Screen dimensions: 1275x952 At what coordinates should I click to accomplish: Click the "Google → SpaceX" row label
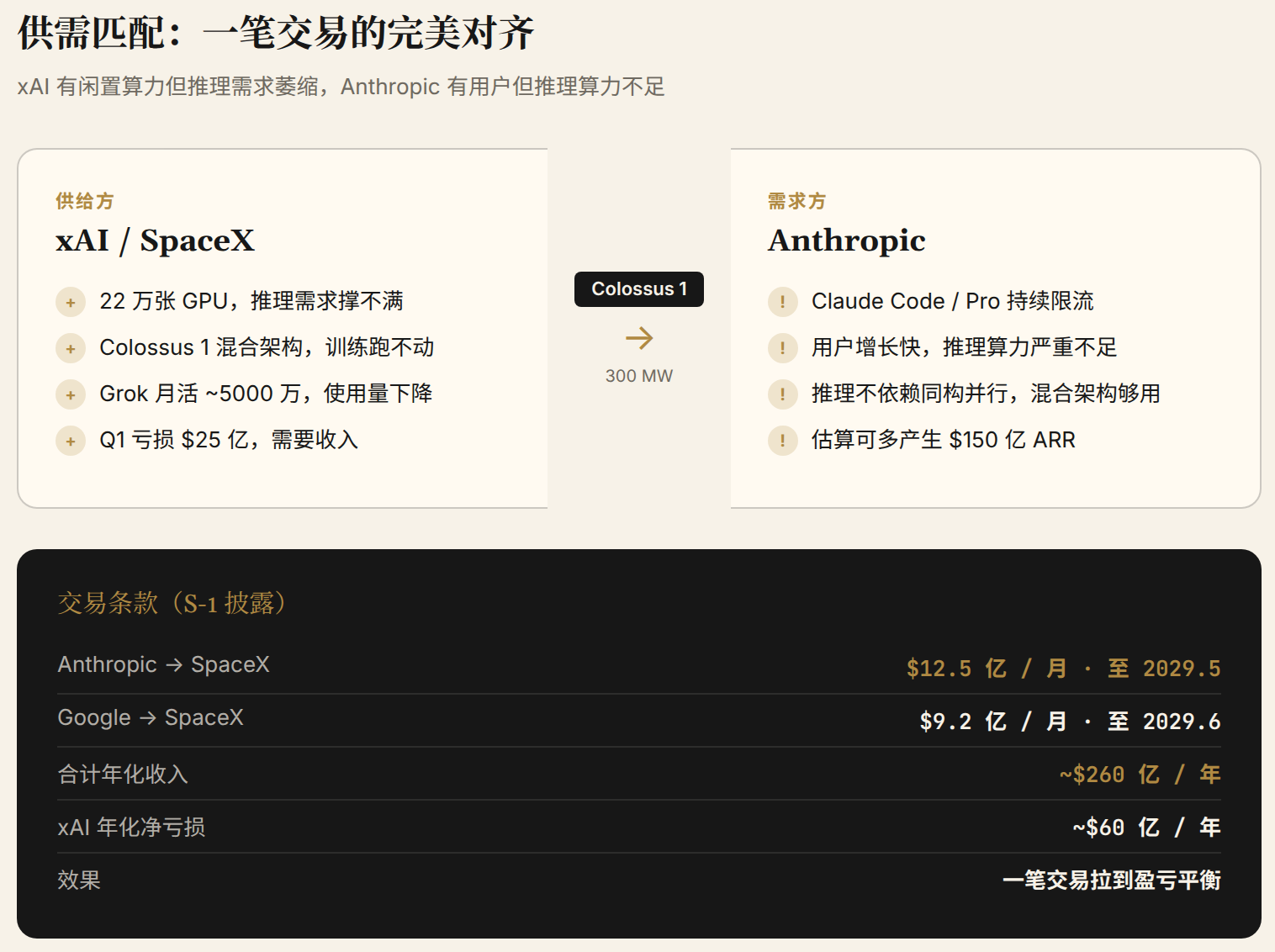151,717
